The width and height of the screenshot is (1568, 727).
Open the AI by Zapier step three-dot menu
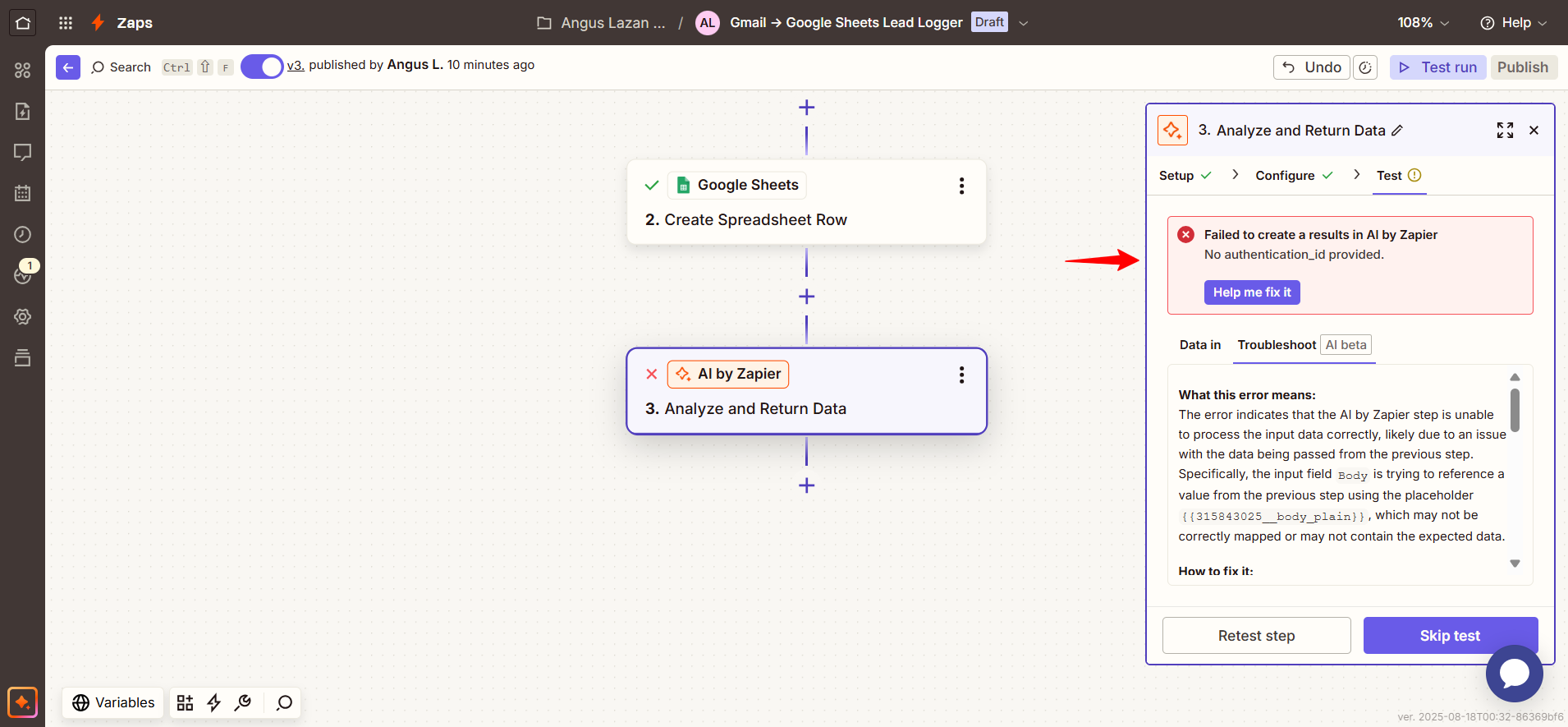click(961, 375)
